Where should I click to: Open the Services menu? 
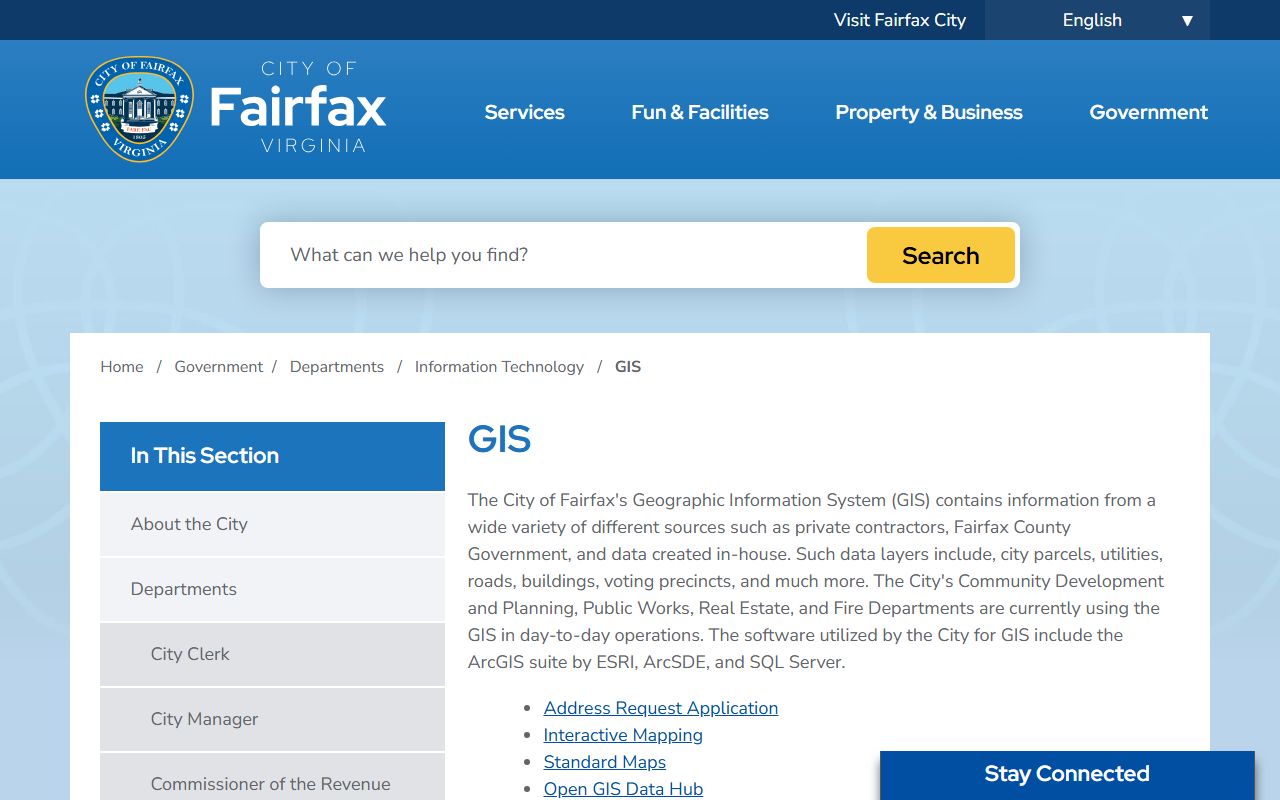524,112
